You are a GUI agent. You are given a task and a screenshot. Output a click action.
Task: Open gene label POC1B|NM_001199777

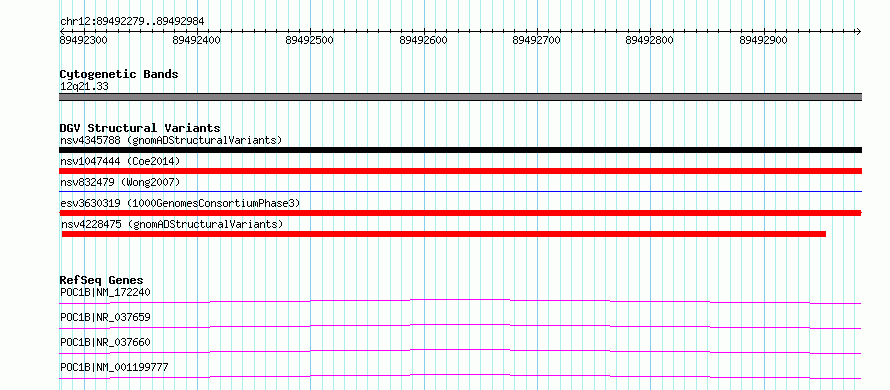[114, 367]
